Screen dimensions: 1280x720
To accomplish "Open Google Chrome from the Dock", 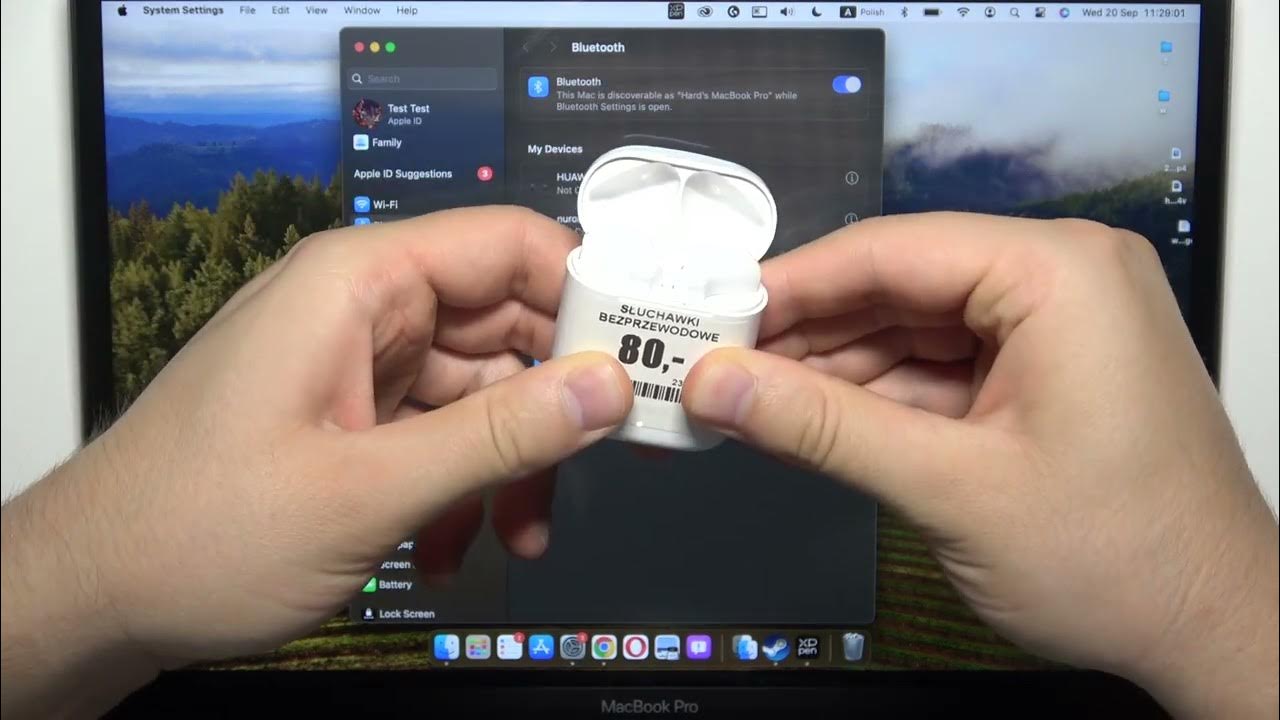I will 603,648.
